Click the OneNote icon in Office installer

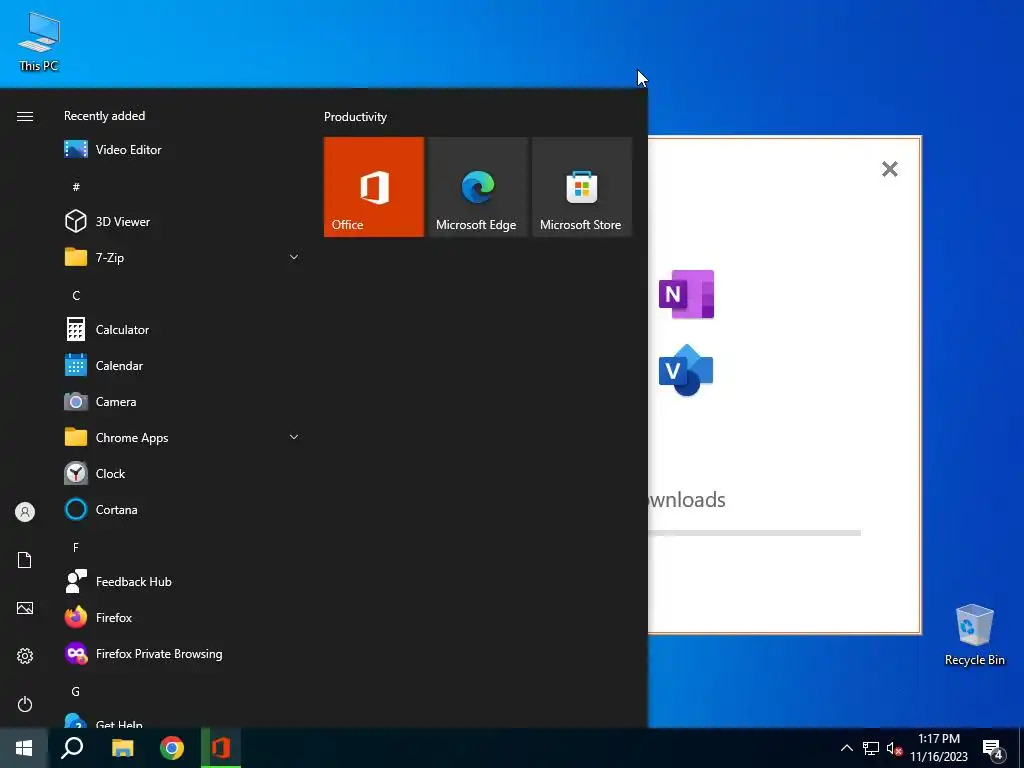pos(686,294)
